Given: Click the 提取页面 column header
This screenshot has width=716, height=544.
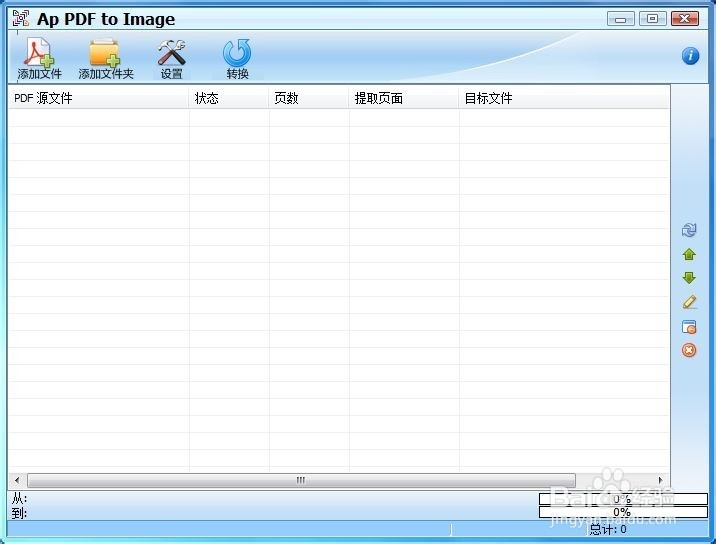Looking at the screenshot, I should [x=404, y=98].
